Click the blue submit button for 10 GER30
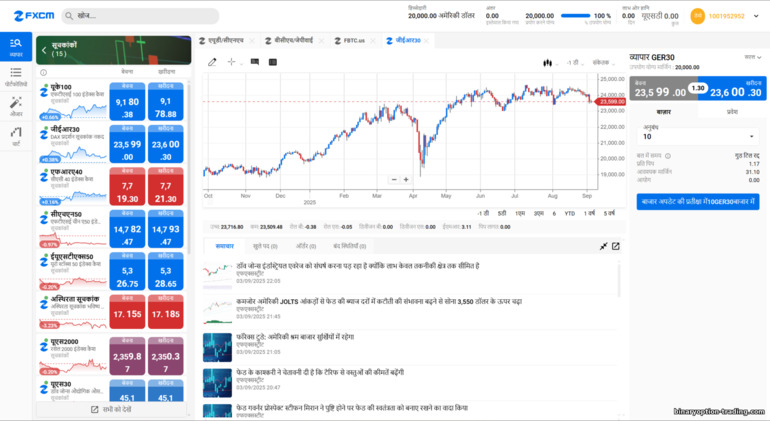770x421 pixels. [698, 201]
